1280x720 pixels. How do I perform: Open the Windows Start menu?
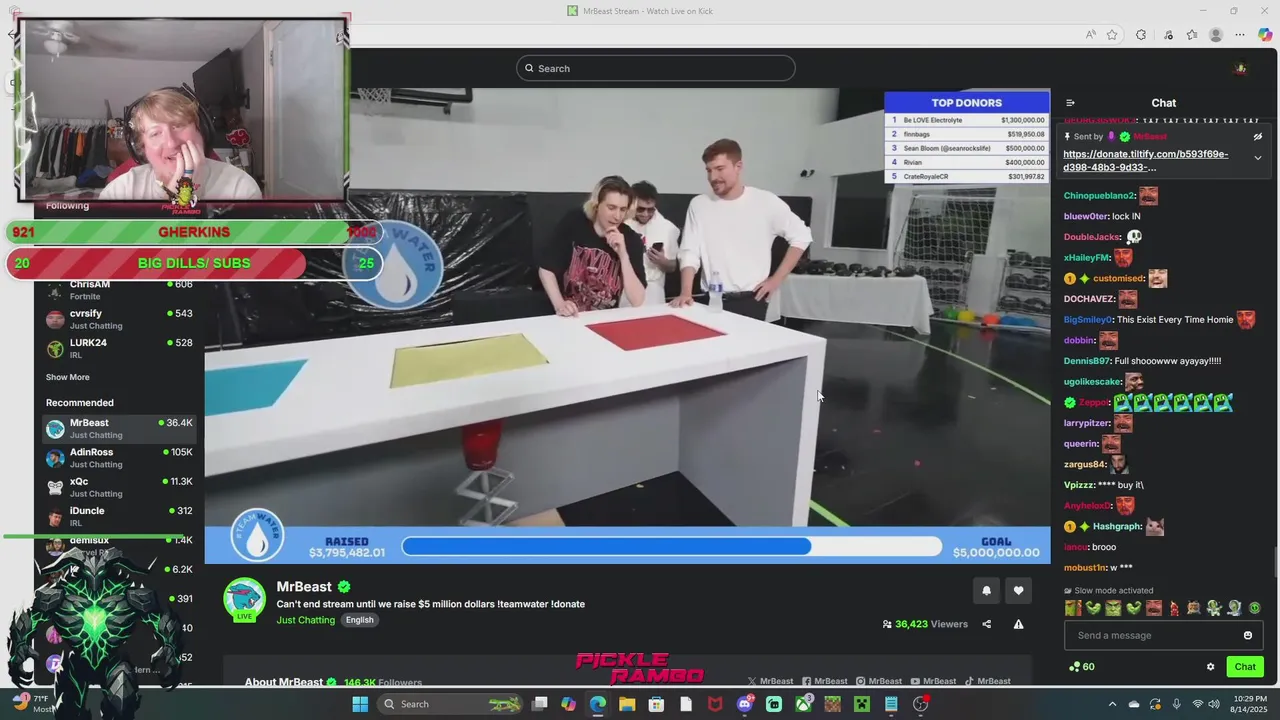point(360,704)
